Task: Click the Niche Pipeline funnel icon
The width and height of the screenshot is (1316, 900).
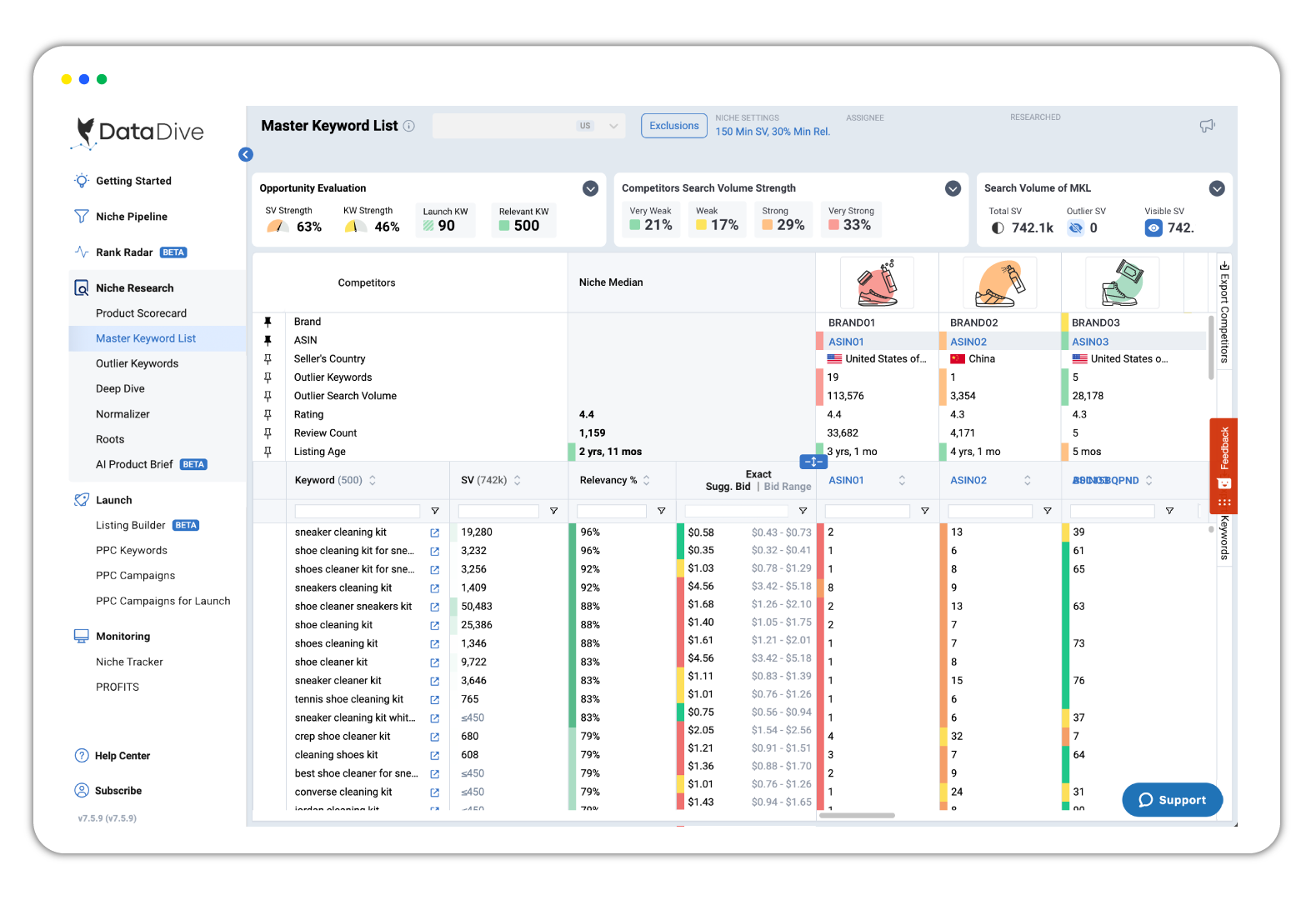Action: click(x=82, y=216)
